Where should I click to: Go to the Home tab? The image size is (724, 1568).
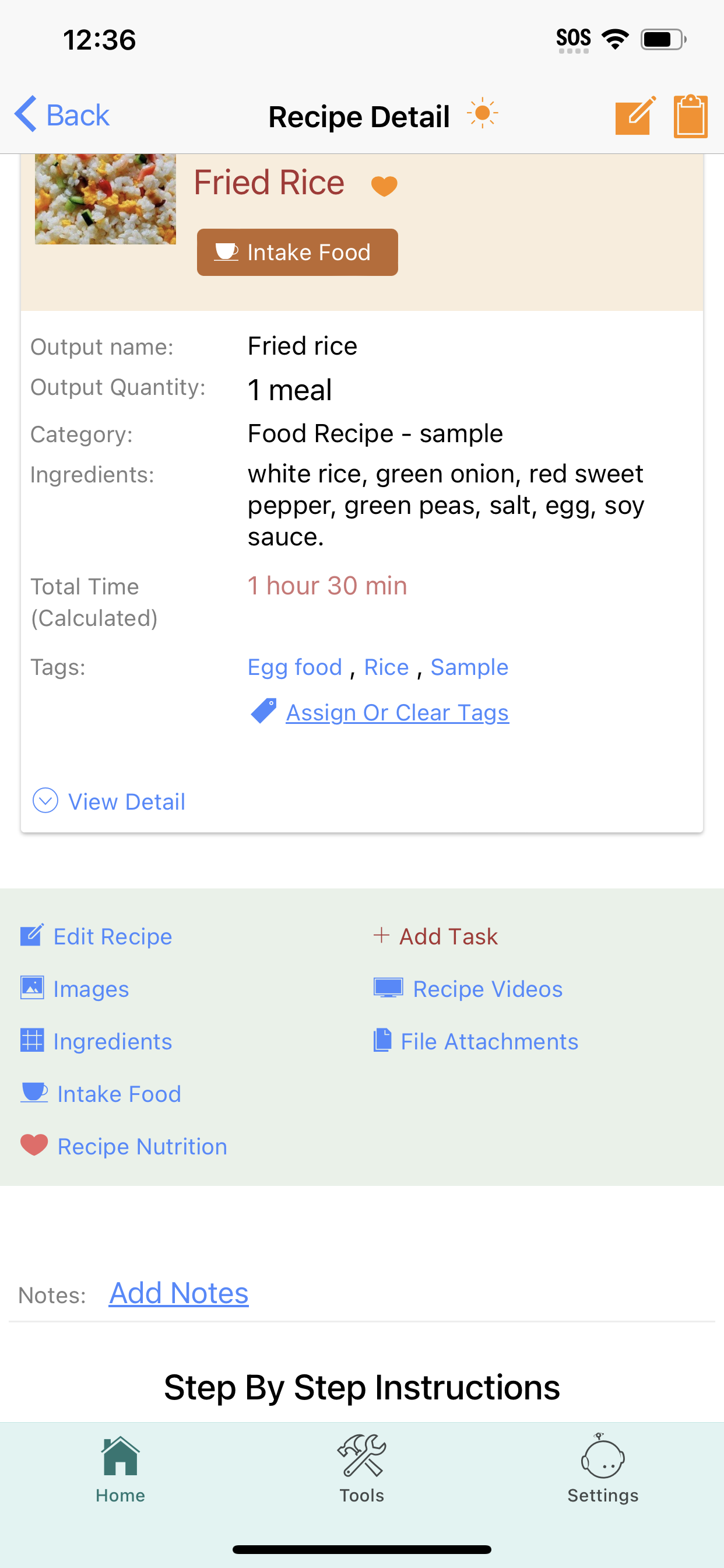[121, 1468]
